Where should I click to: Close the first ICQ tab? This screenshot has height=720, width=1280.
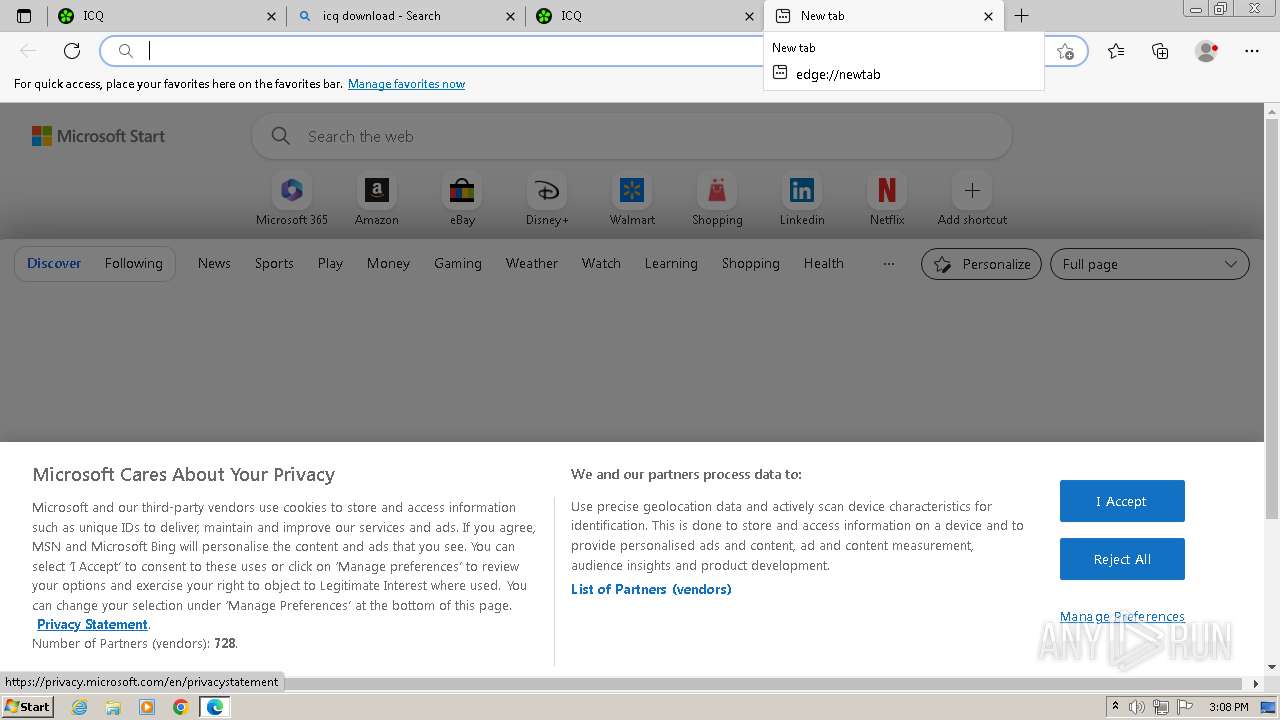click(x=272, y=16)
